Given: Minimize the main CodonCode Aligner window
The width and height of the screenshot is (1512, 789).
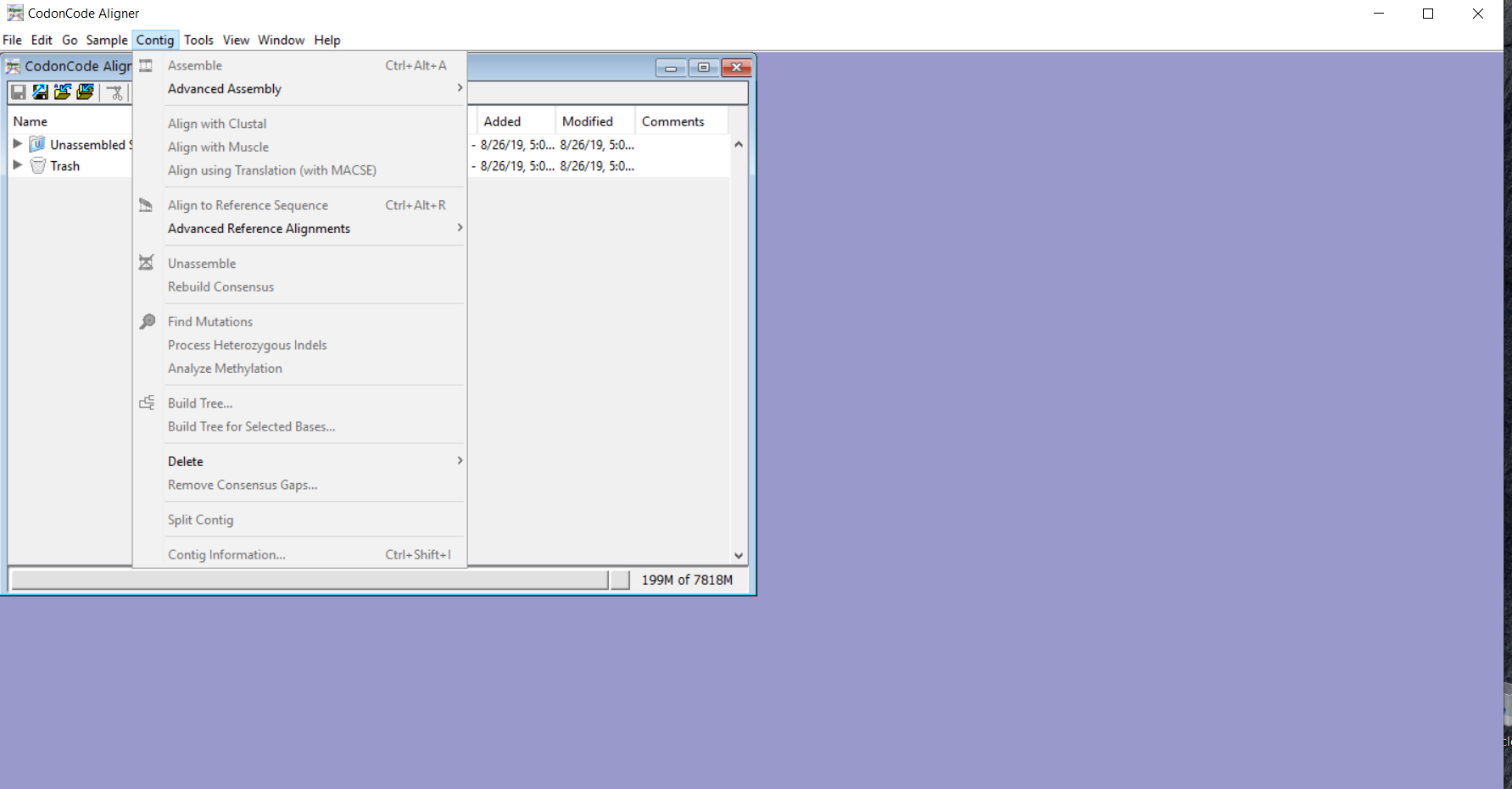Looking at the screenshot, I should [x=1379, y=14].
